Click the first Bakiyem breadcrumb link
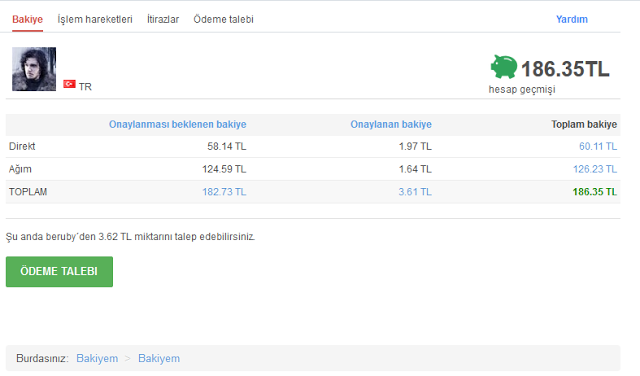The image size is (640, 376). [x=97, y=358]
